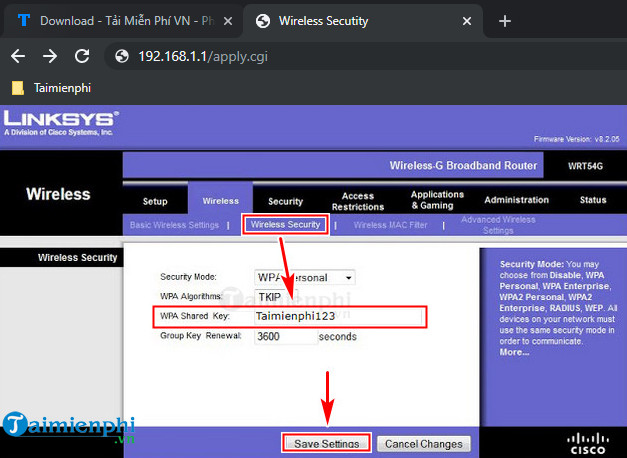Go to Basic Wireless Settings sub-tab
This screenshot has height=458, width=627.
[174, 225]
